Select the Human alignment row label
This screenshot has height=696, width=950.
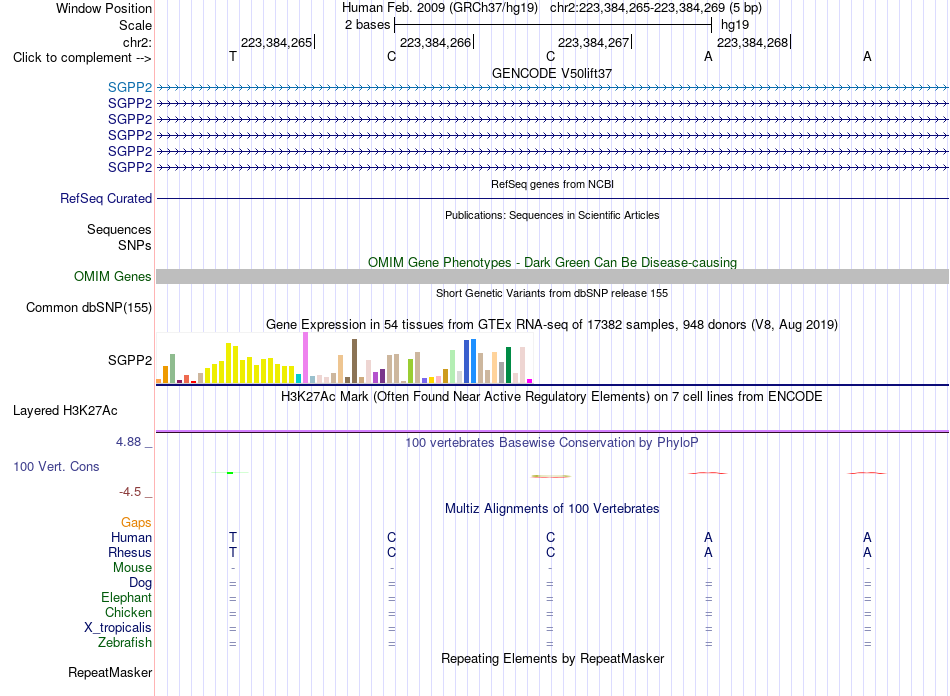(131, 537)
